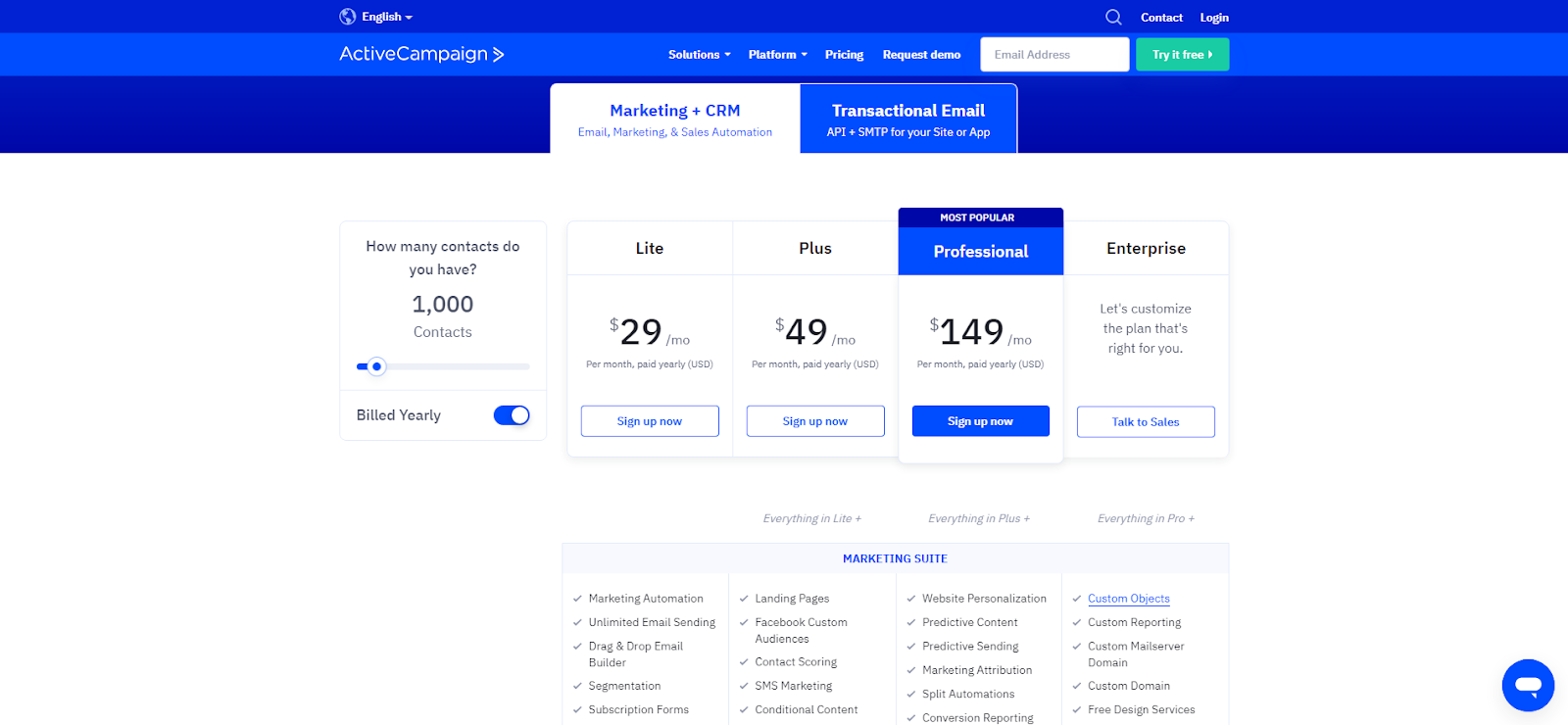Click the MOST POPULAR badge

tap(980, 217)
